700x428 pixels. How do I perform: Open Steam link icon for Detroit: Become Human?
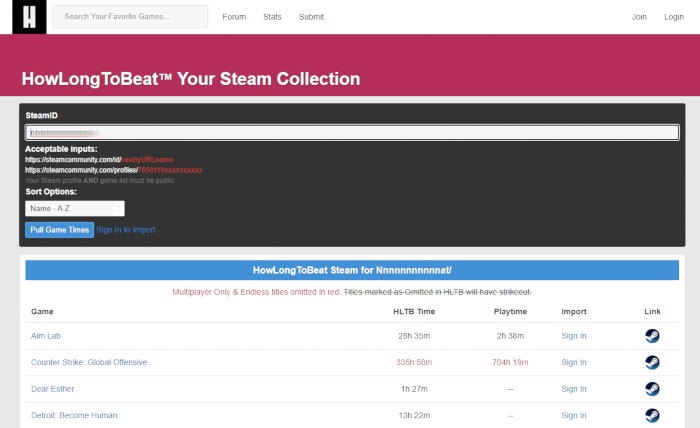(652, 415)
